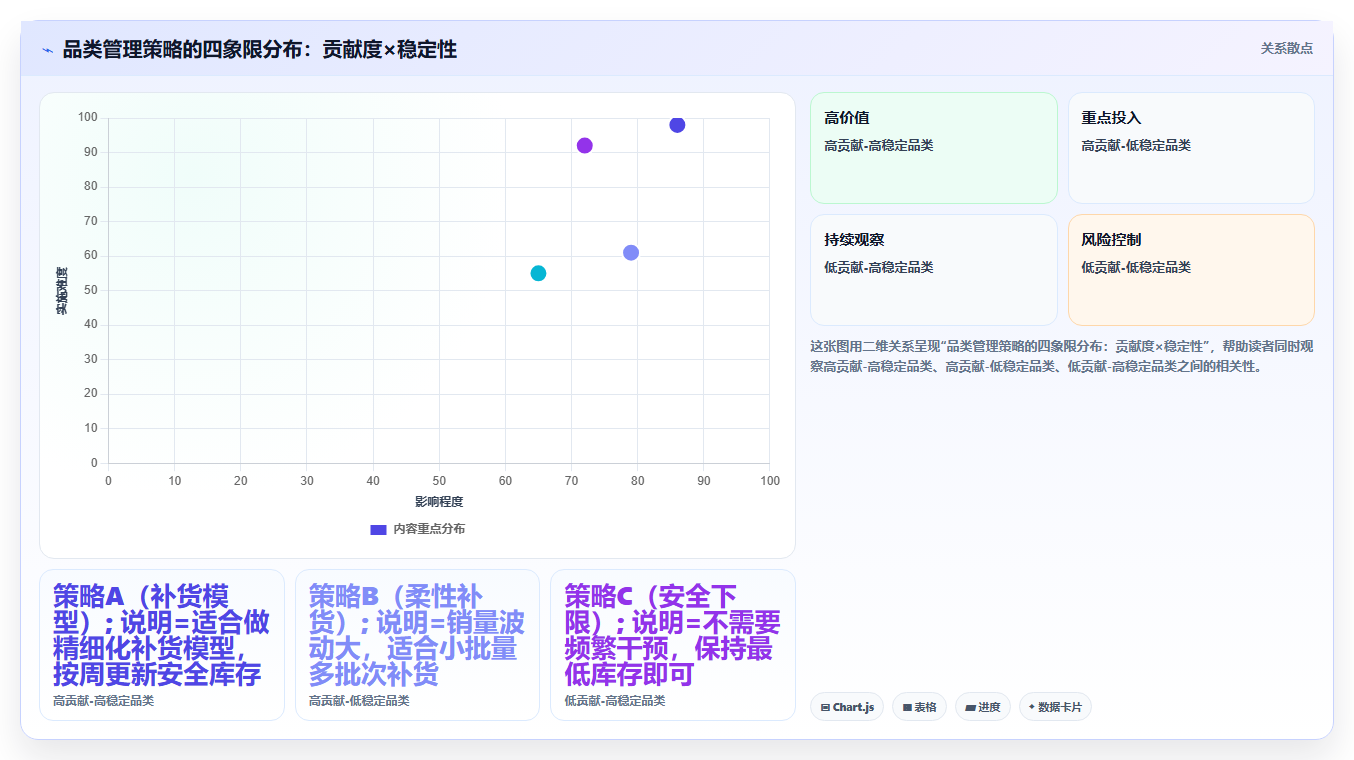Open the 策略C（安全下限）card
The width and height of the screenshot is (1354, 760).
[x=673, y=645]
